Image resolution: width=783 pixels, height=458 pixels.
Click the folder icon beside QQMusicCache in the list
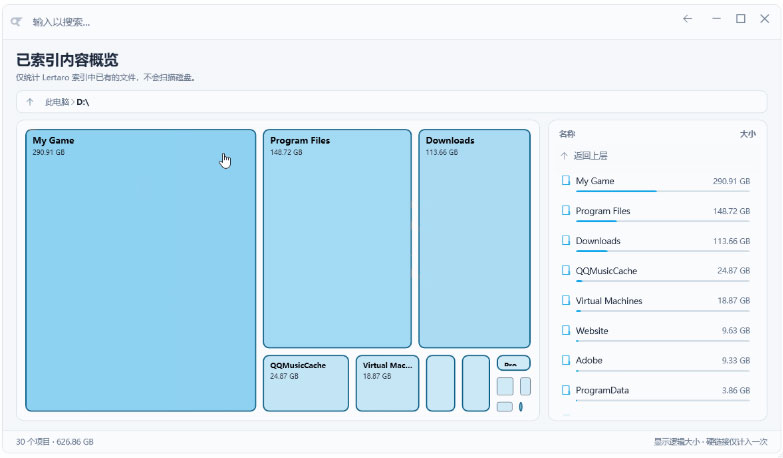[x=565, y=270]
